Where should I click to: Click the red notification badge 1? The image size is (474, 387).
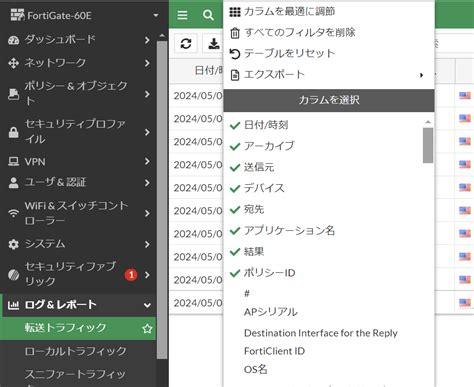click(x=131, y=275)
